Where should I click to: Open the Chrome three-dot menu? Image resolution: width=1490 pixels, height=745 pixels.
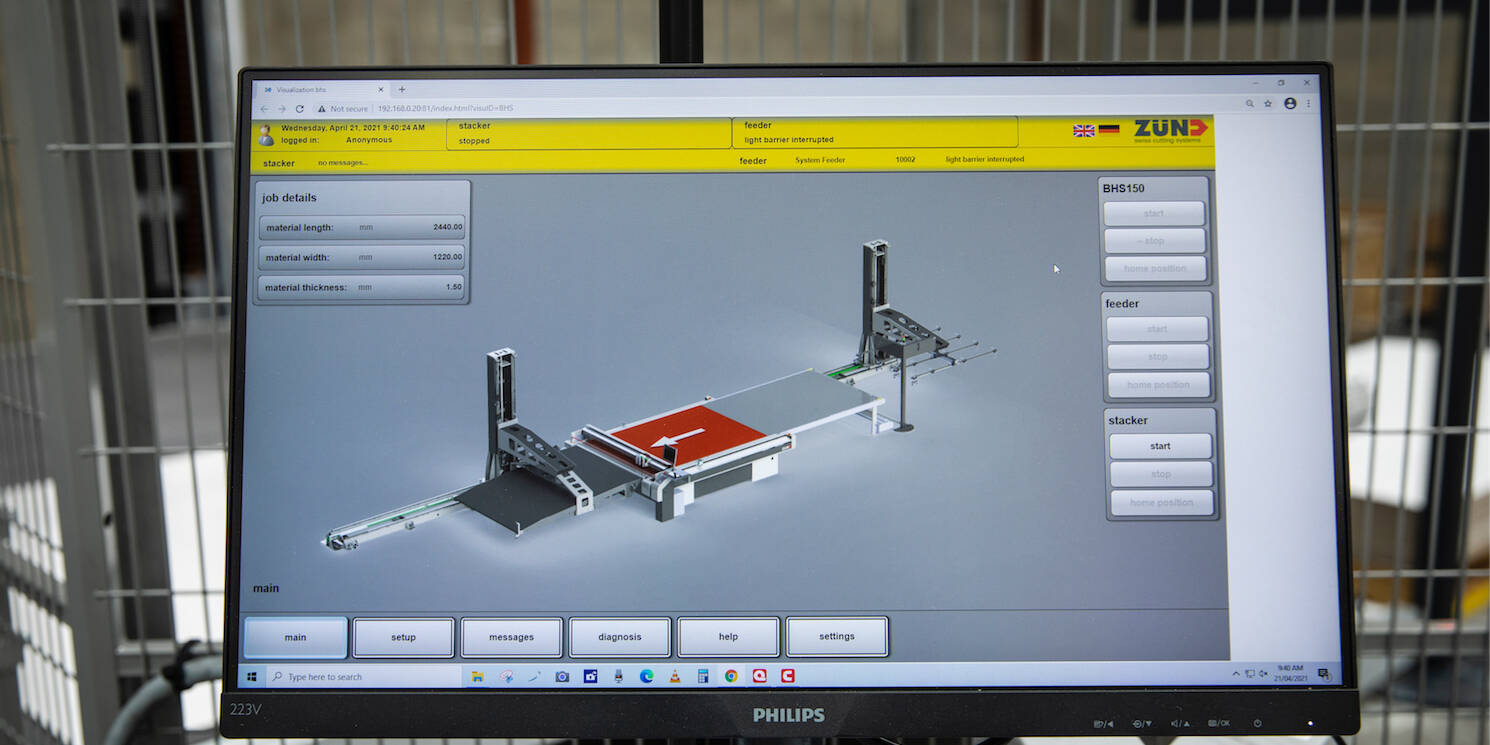click(x=1308, y=103)
